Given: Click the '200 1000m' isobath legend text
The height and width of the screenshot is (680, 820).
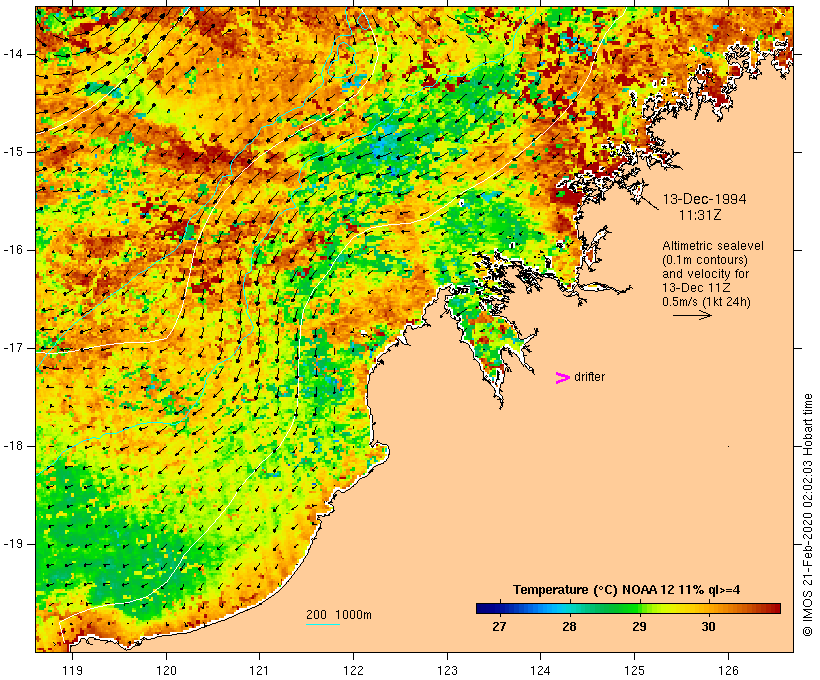Looking at the screenshot, I should pyautogui.click(x=339, y=615).
